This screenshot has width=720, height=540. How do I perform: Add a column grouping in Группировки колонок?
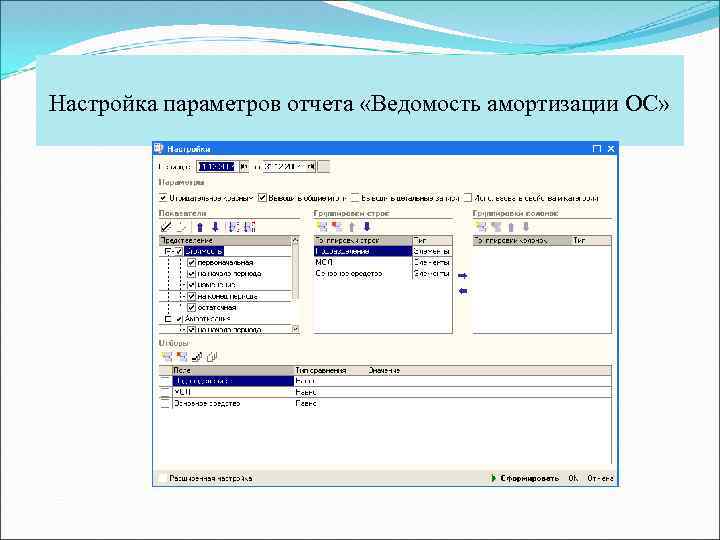481,226
